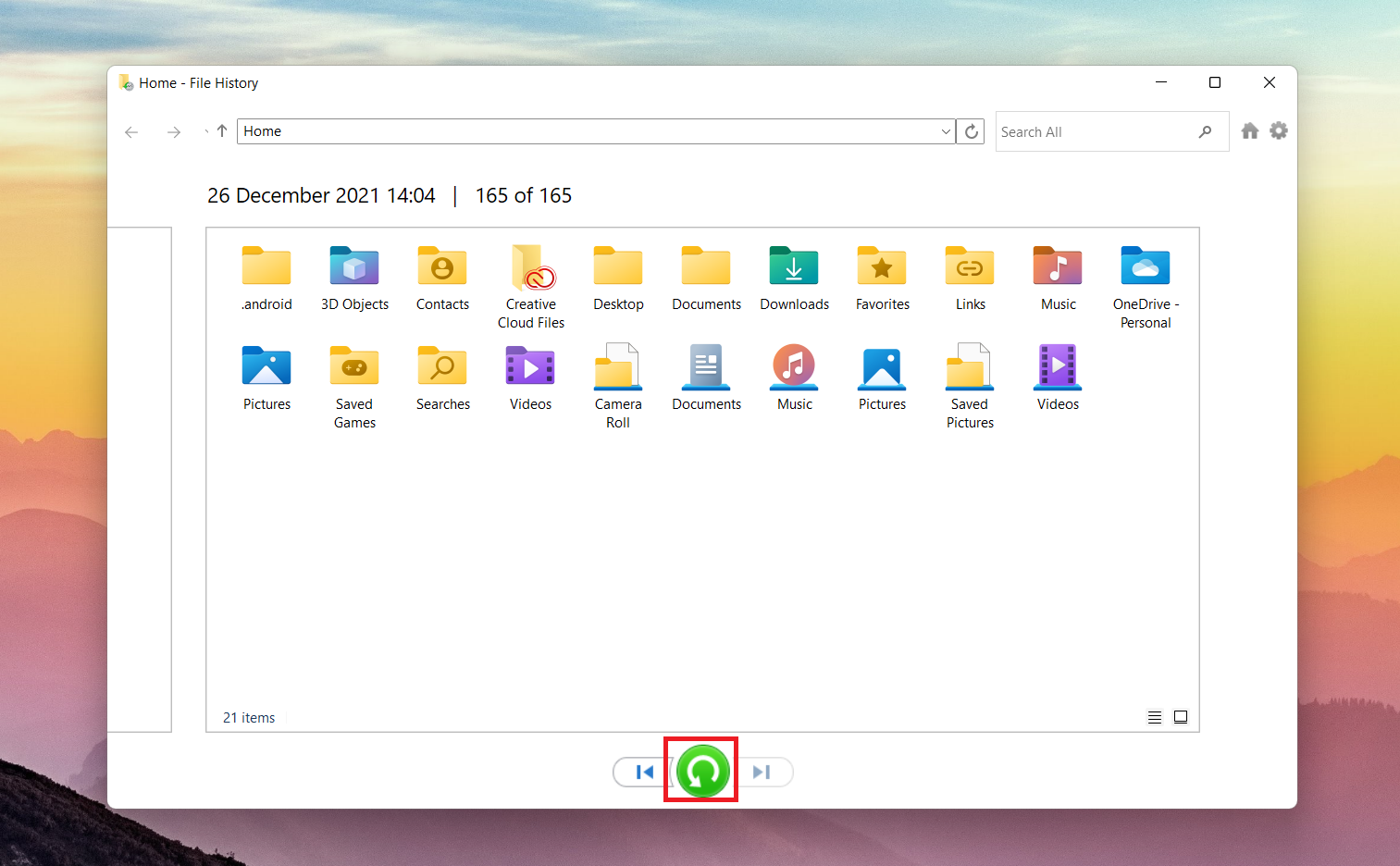Switch to large thumbnail view
Viewport: 1400px width, 866px height.
[x=1181, y=716]
